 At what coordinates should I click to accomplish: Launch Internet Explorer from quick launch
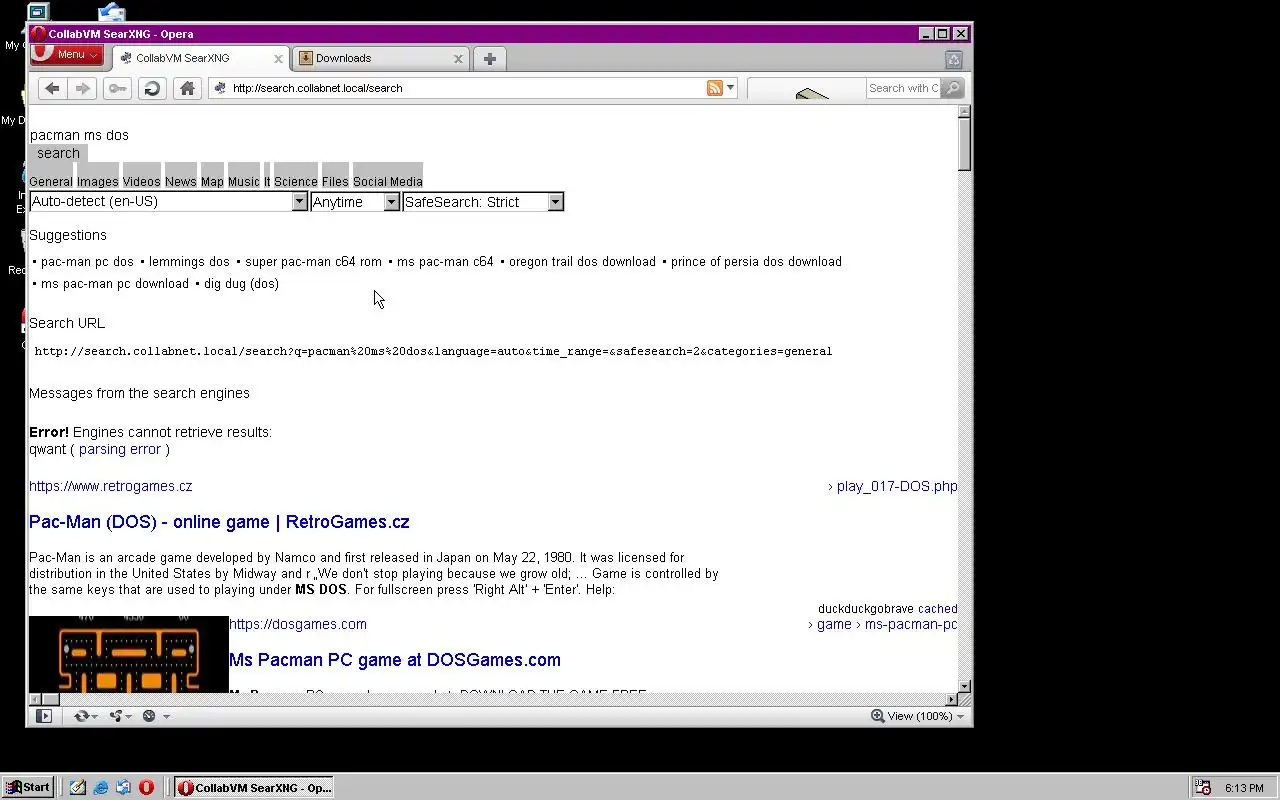tap(101, 788)
